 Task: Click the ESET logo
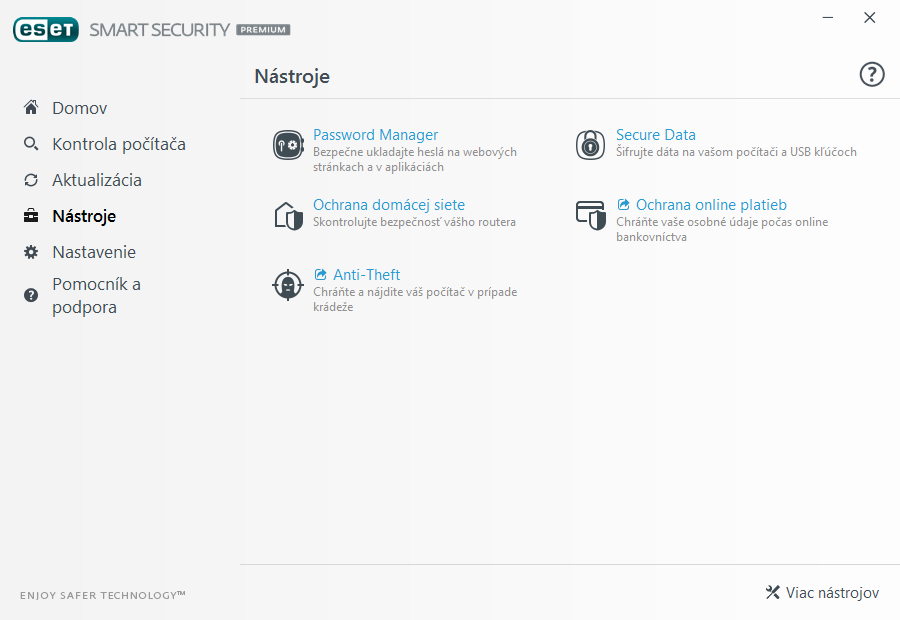pyautogui.click(x=46, y=29)
